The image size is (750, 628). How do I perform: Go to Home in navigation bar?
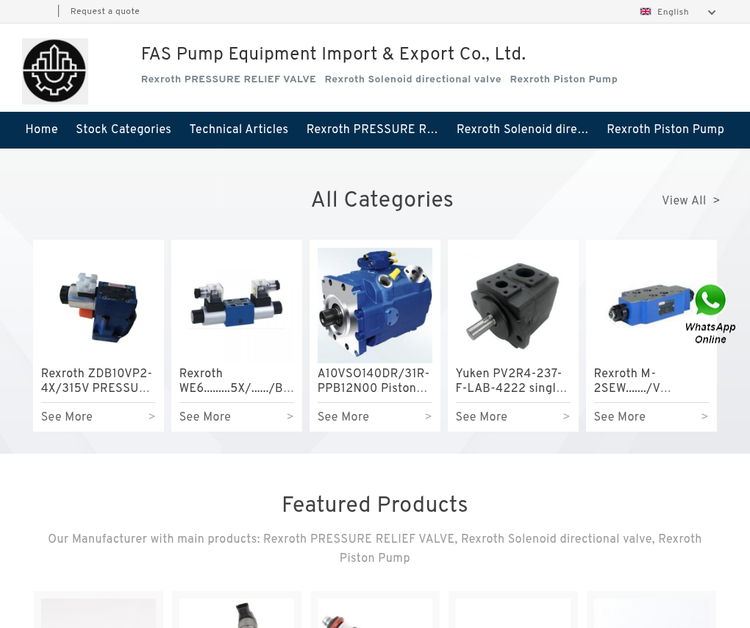tap(42, 129)
